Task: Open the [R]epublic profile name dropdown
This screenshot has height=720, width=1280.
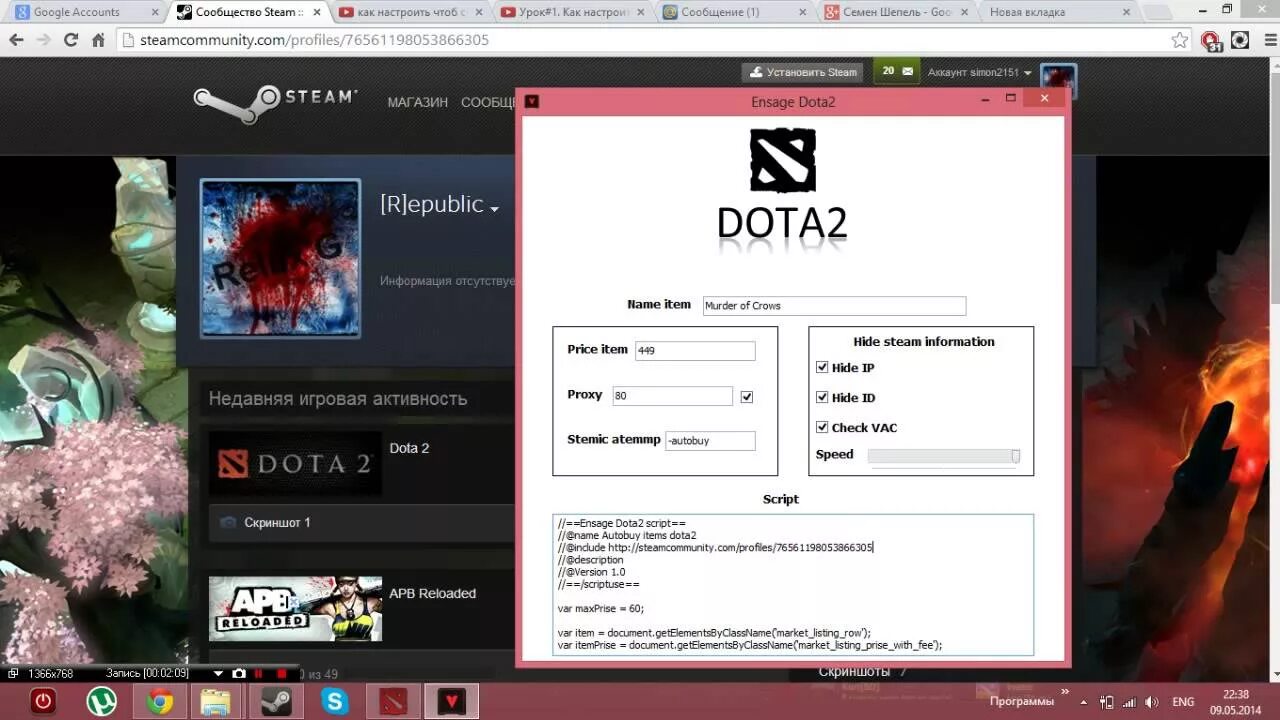Action: 494,208
